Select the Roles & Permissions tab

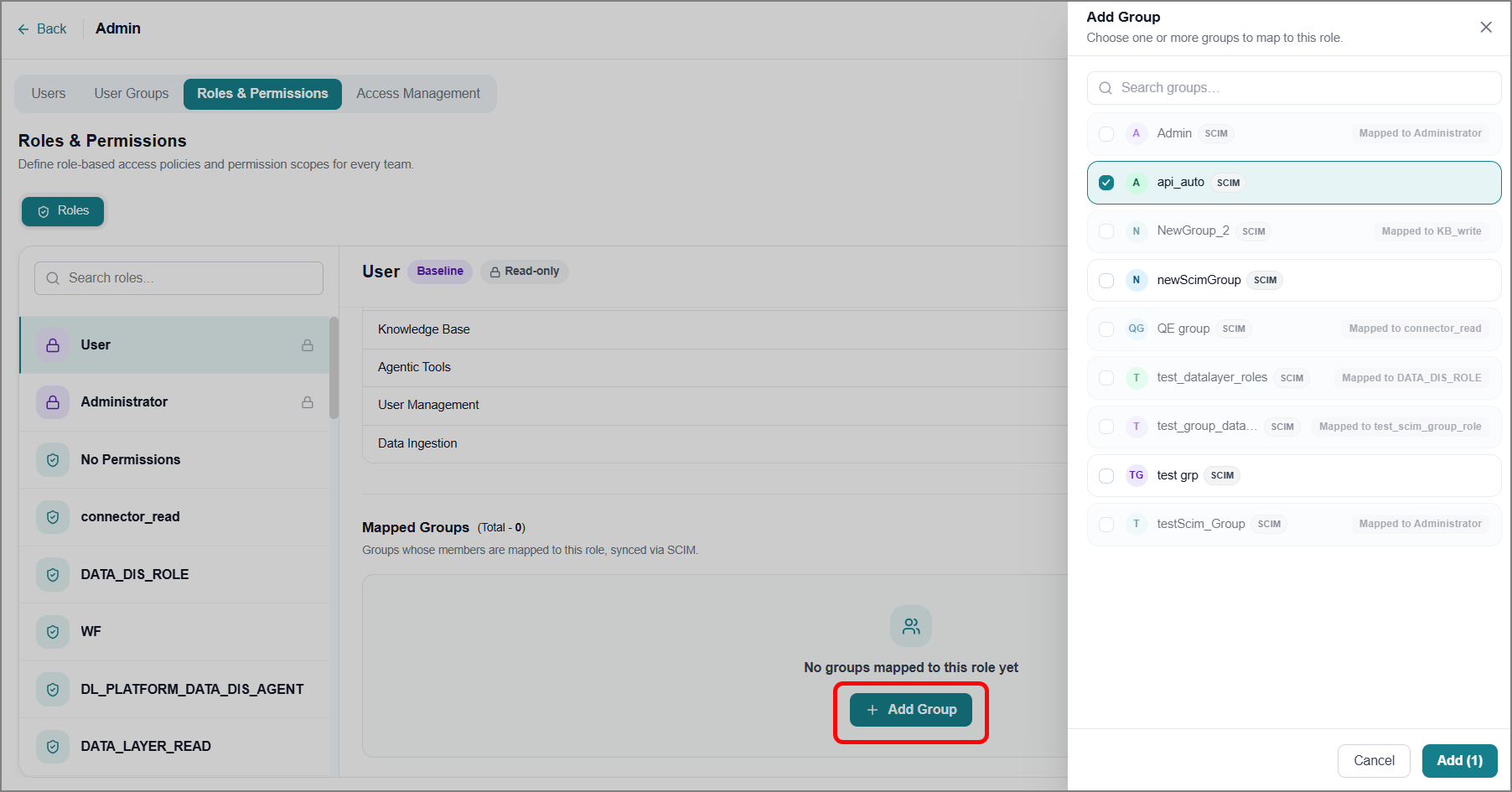(x=262, y=94)
